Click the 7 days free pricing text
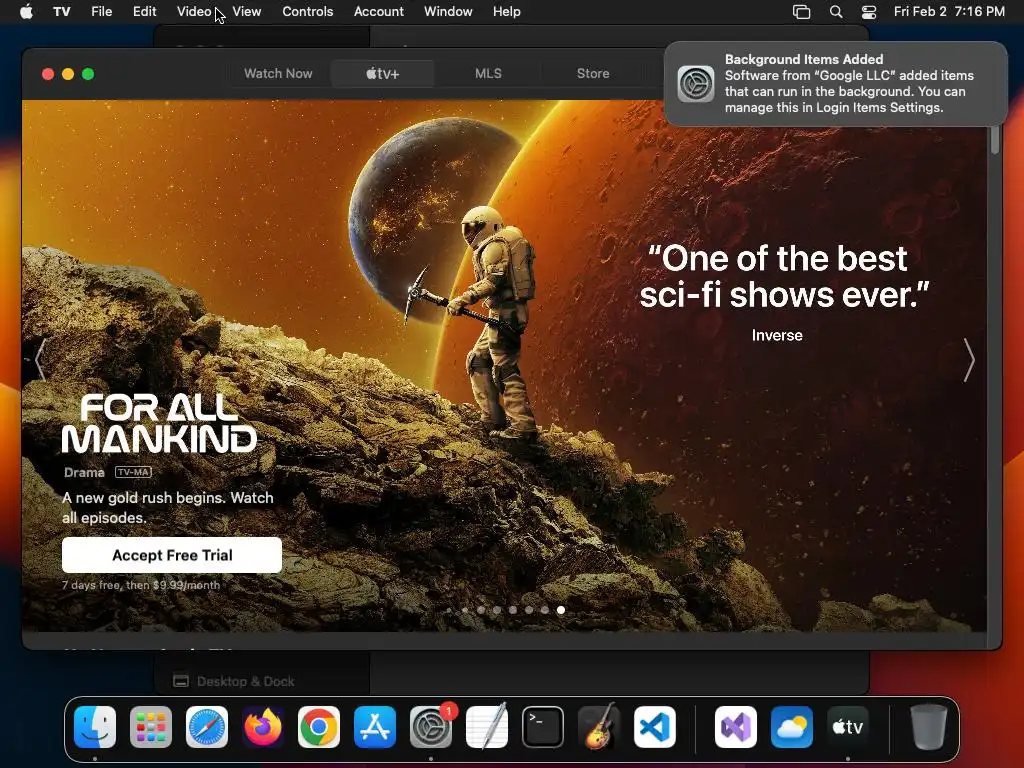 coord(141,585)
